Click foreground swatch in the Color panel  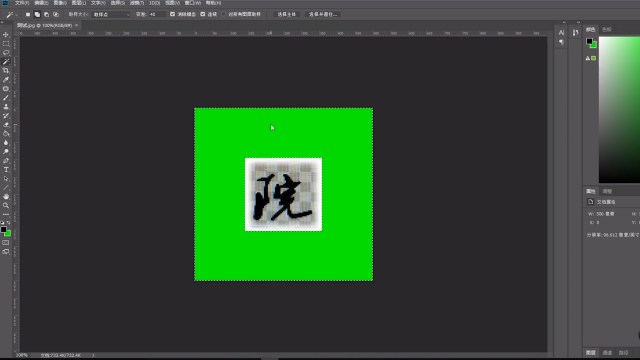(x=589, y=41)
